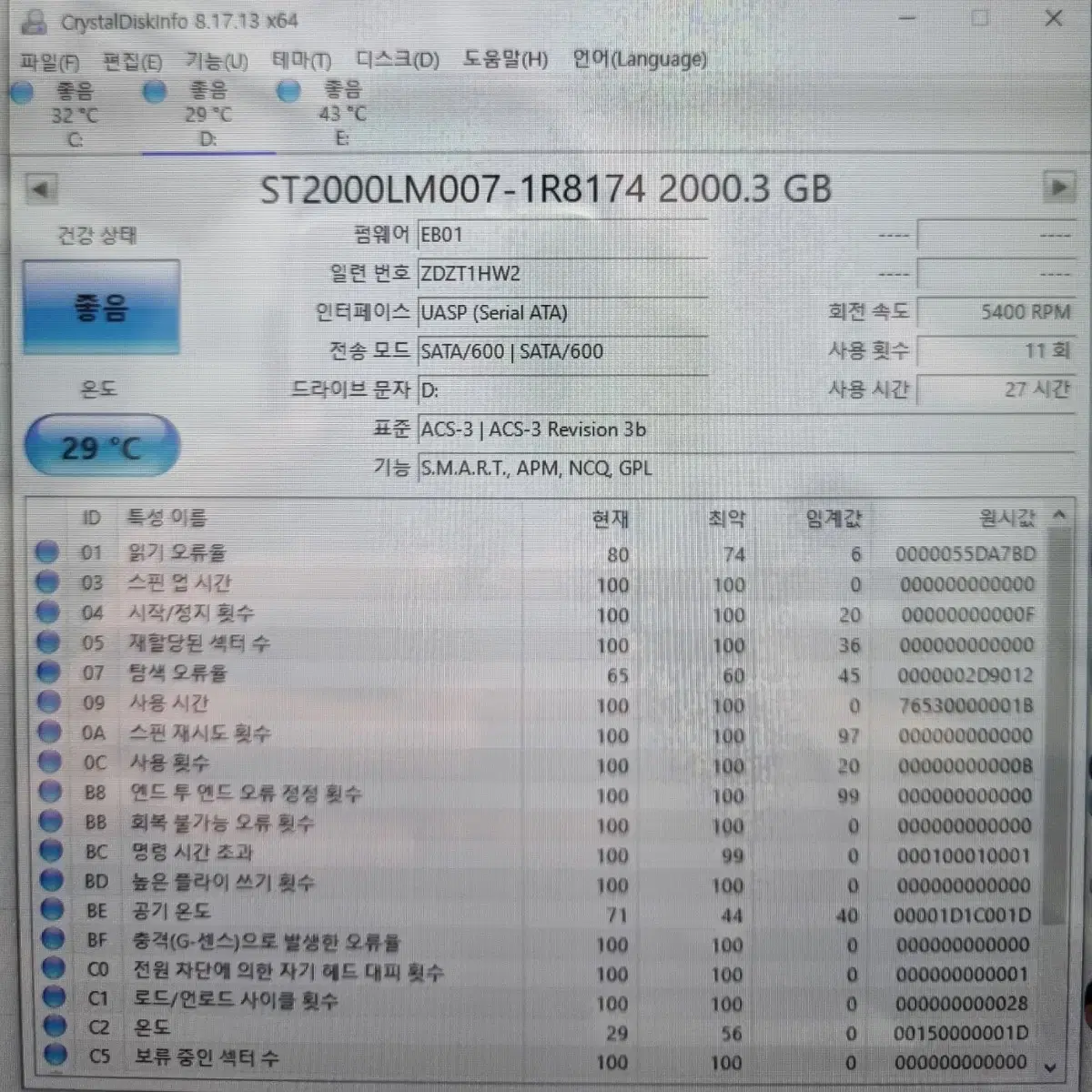The width and height of the screenshot is (1092, 1092).
Task: Click status circle for attribute 04 시작/정지 횟수
Action: tap(47, 612)
